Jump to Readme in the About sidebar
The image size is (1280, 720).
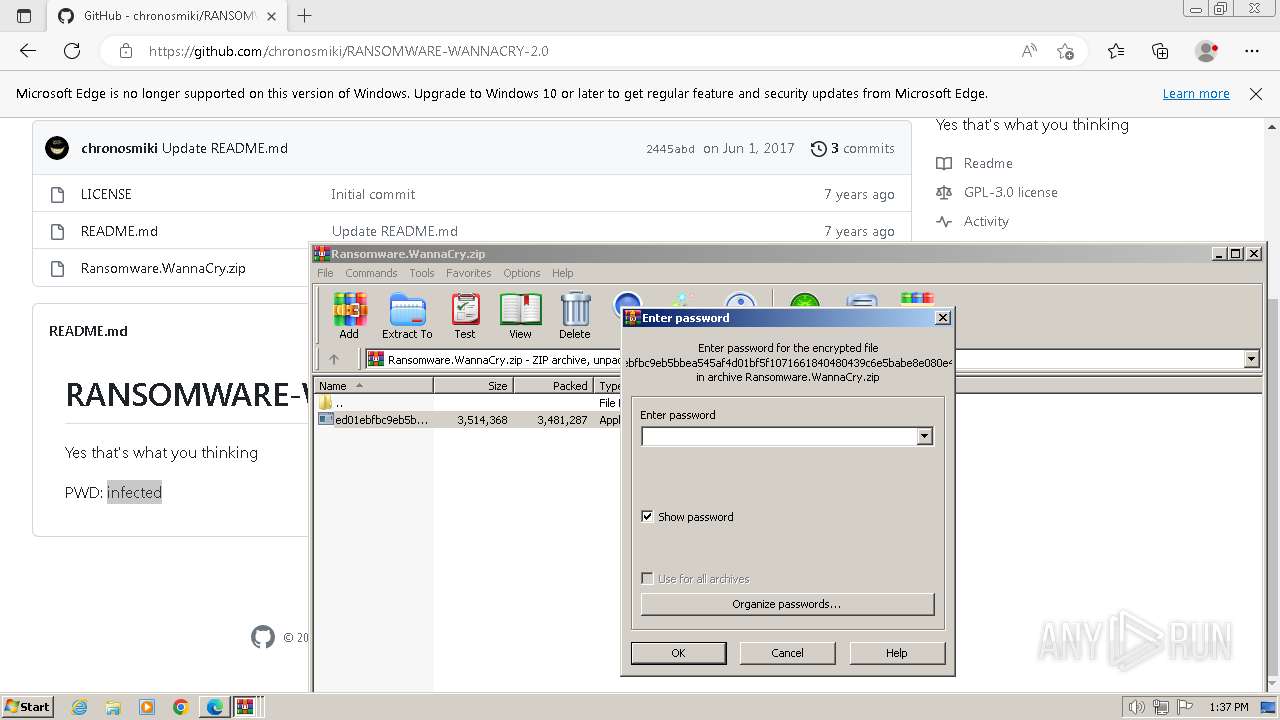(988, 163)
